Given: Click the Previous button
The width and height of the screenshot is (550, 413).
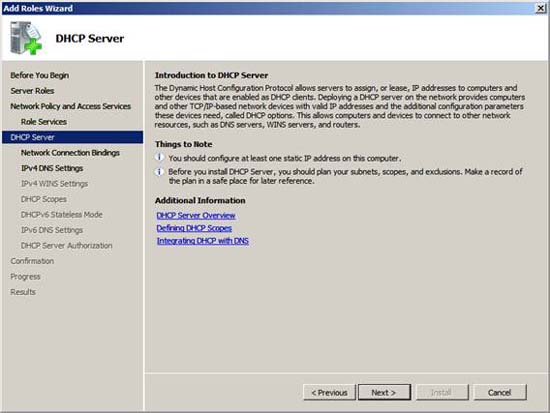Looking at the screenshot, I should 329,392.
